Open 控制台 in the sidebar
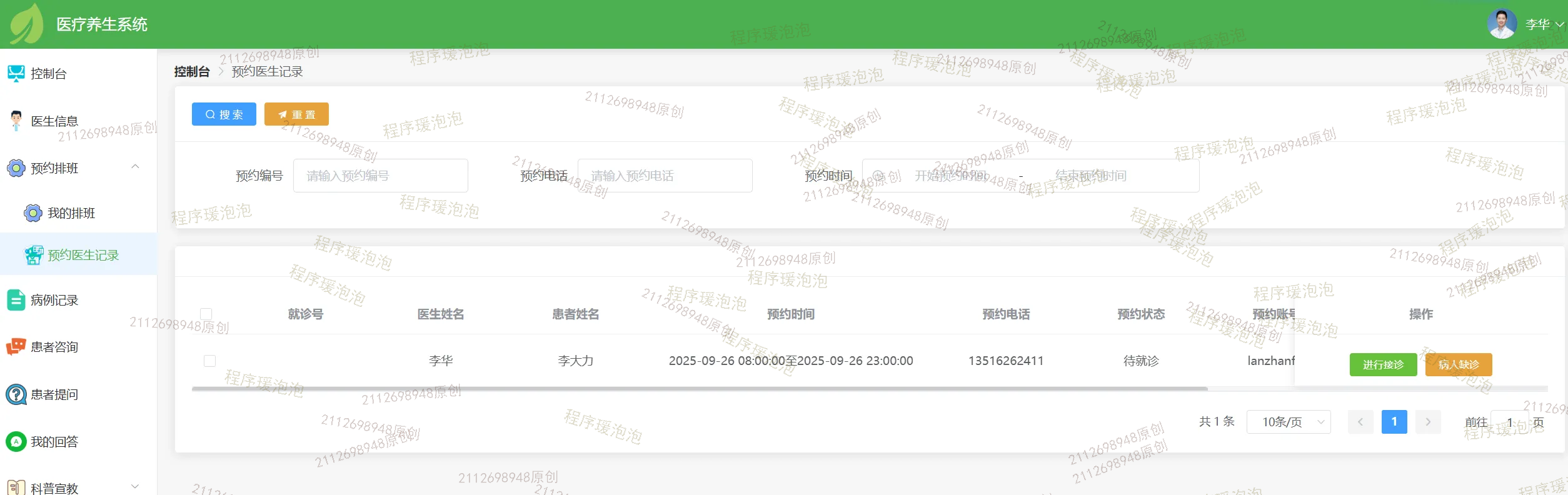Screen dimensions: 1568x495 click(x=78, y=74)
